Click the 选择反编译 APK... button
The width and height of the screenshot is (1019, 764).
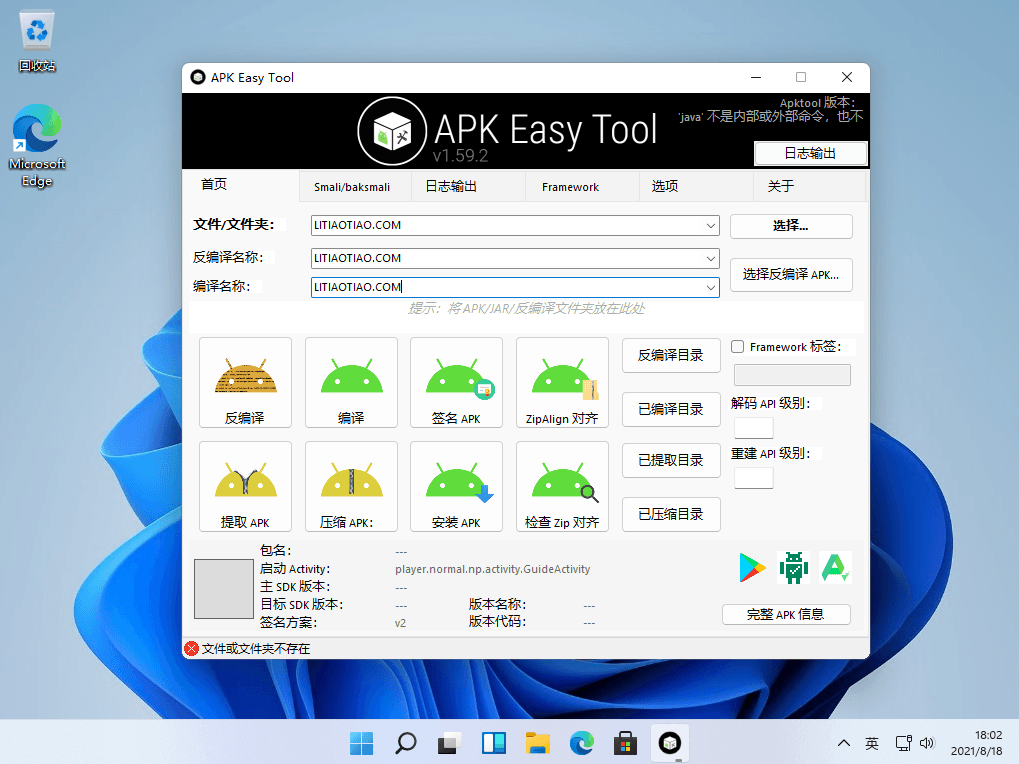(x=791, y=275)
